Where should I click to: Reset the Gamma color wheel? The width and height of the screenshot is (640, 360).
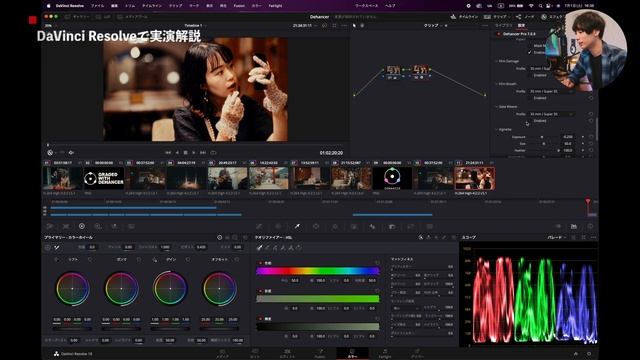pos(139,260)
